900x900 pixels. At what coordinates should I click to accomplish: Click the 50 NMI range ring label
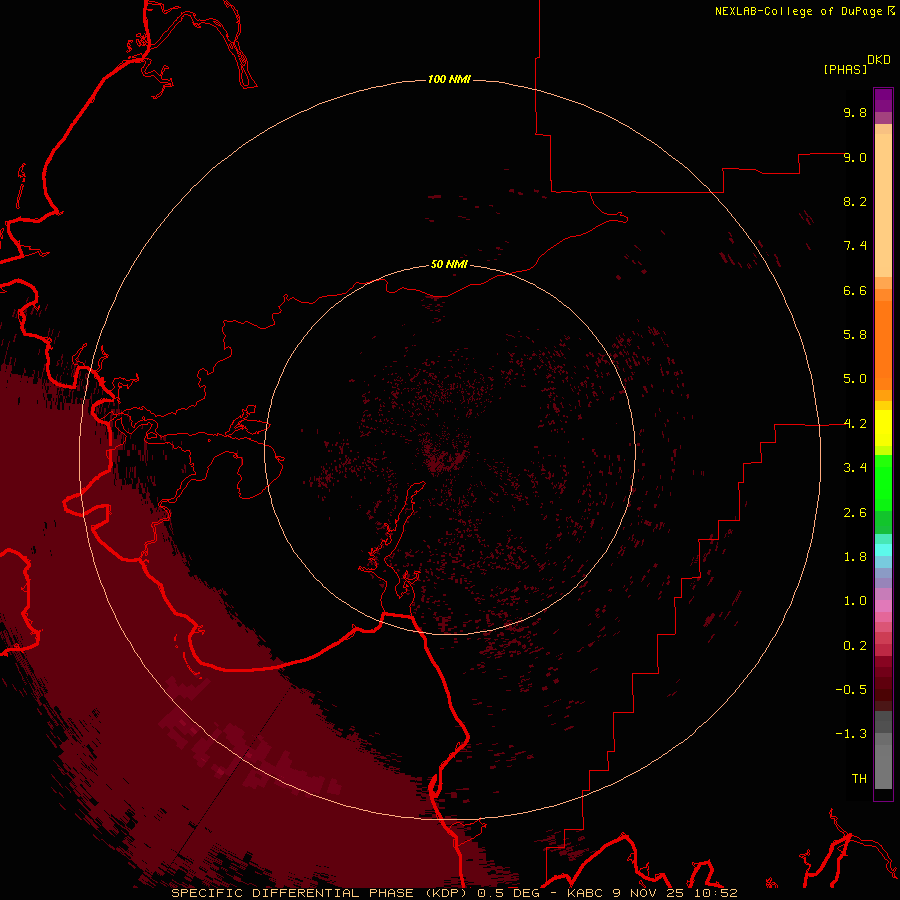(x=449, y=264)
